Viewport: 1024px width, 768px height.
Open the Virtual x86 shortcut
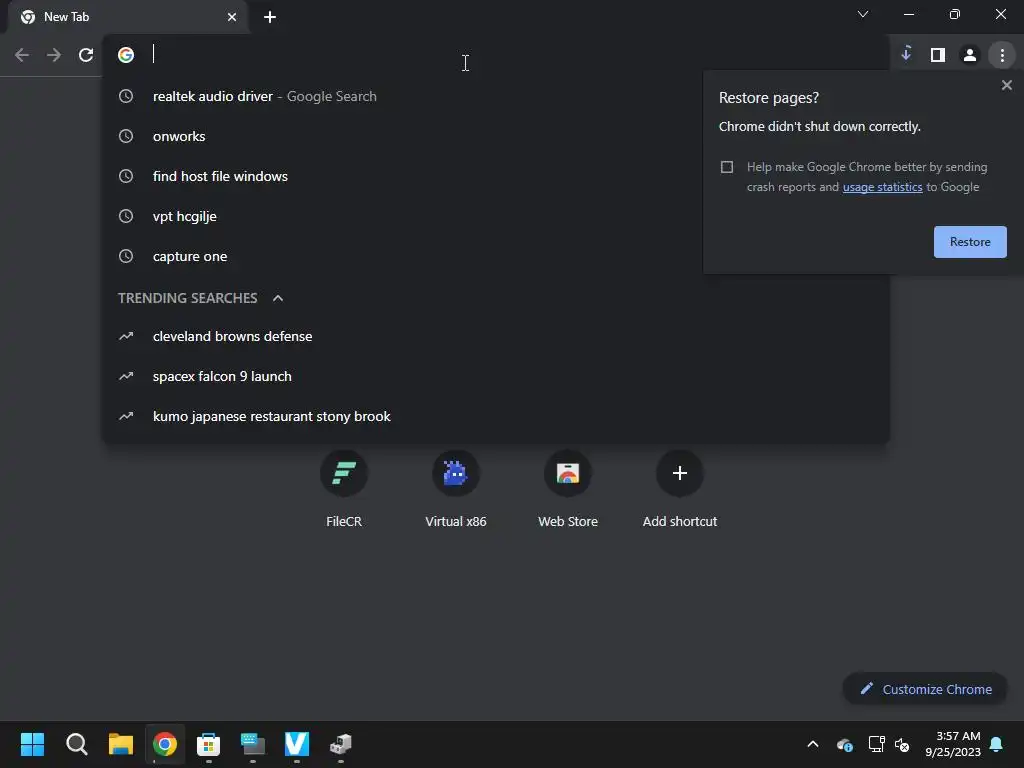coord(456,488)
